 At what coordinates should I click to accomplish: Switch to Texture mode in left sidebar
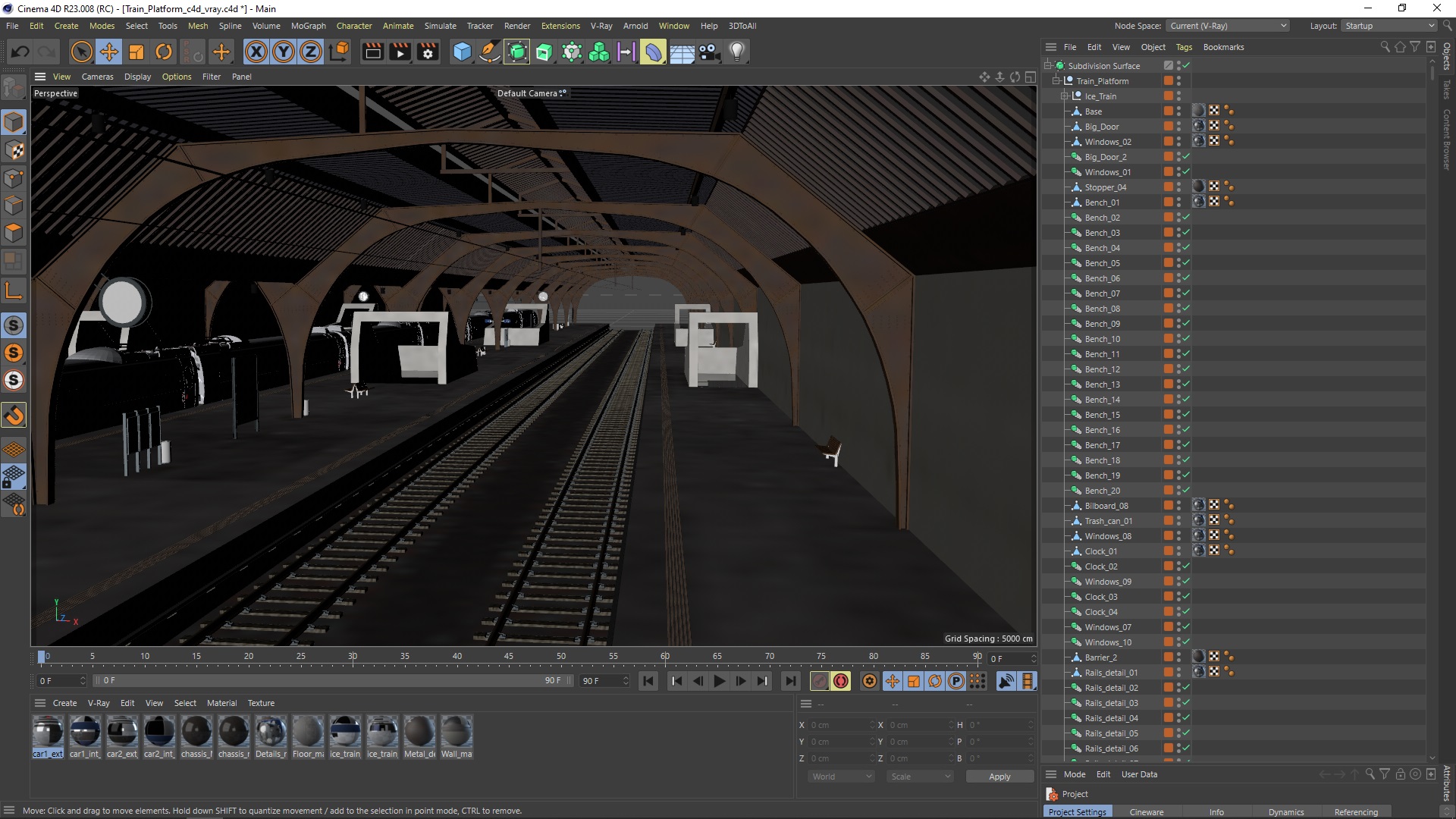tap(14, 150)
